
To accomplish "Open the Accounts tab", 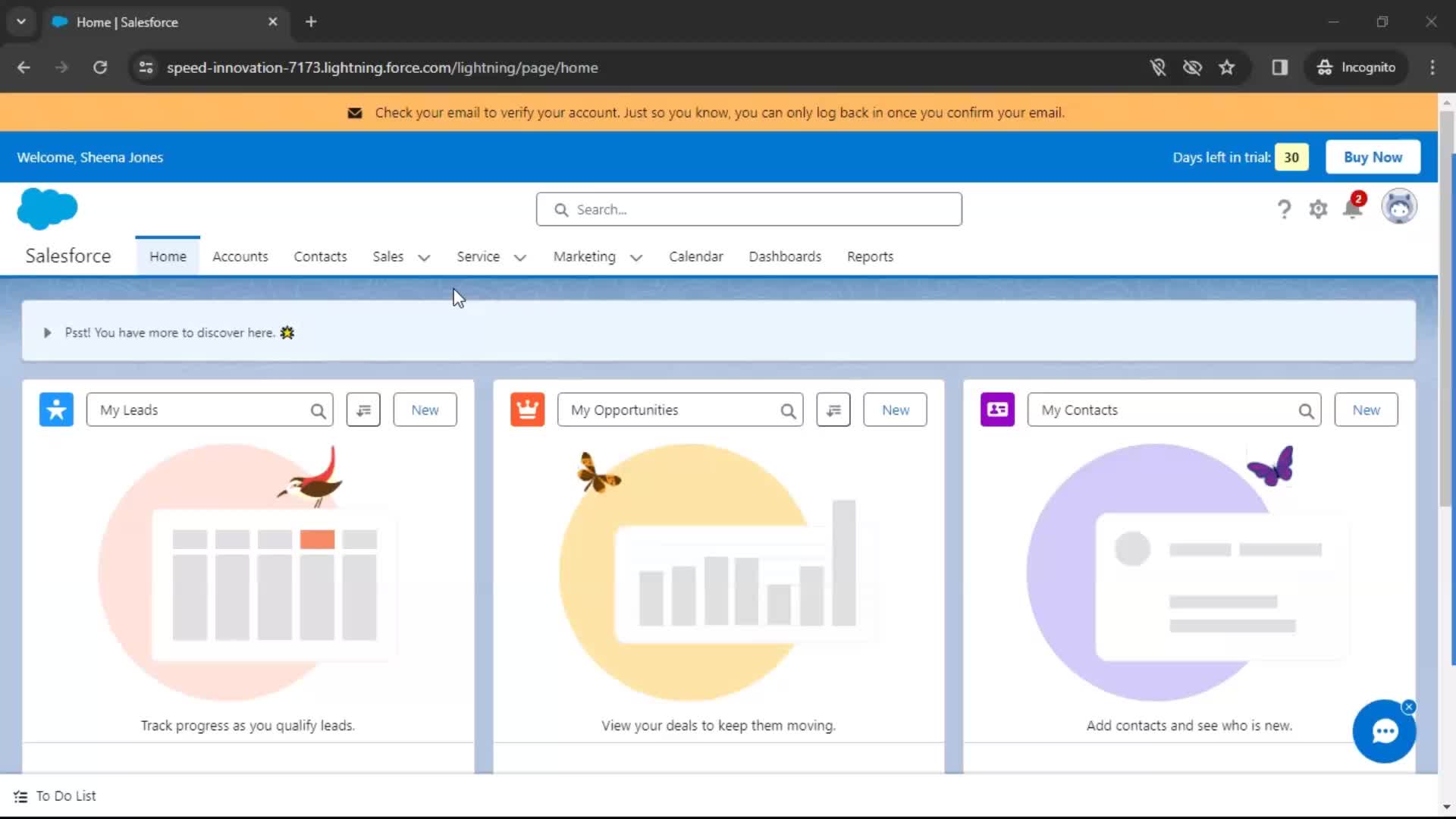I will pos(240,256).
